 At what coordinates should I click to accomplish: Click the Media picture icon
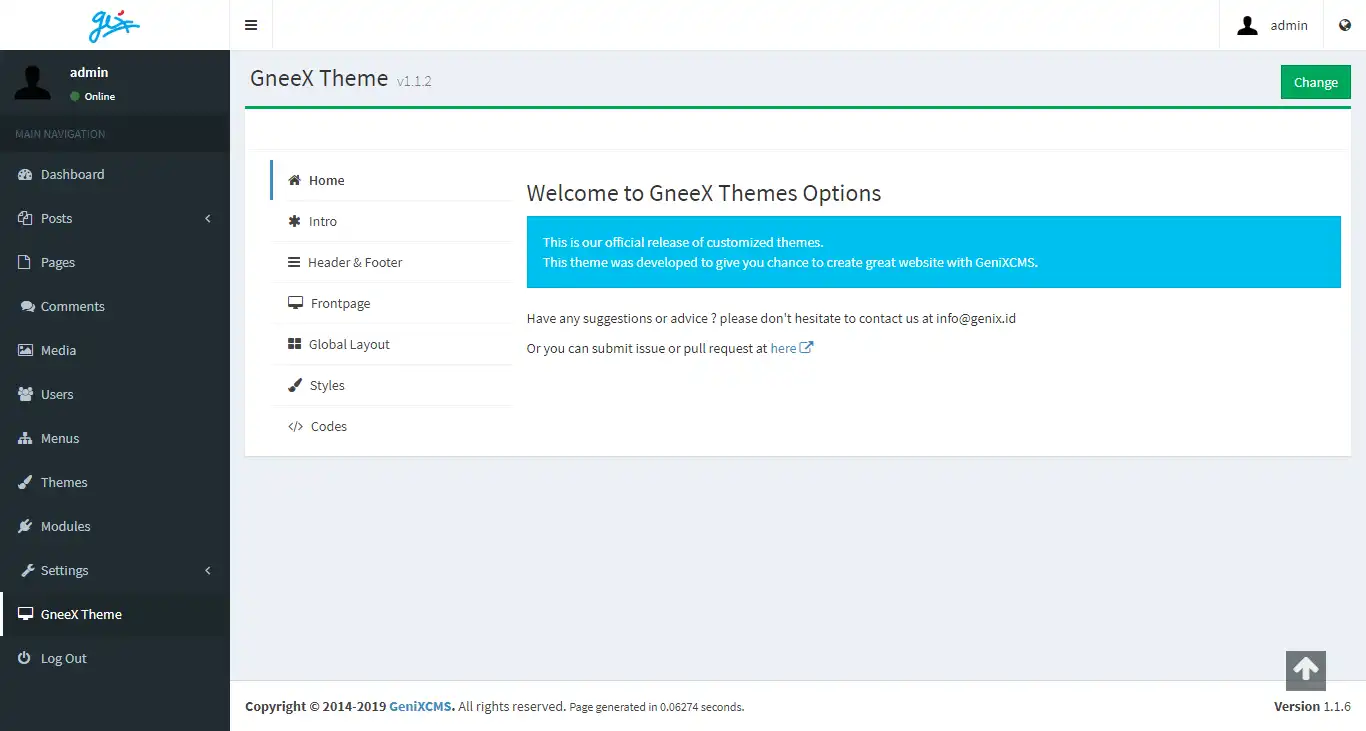click(26, 350)
